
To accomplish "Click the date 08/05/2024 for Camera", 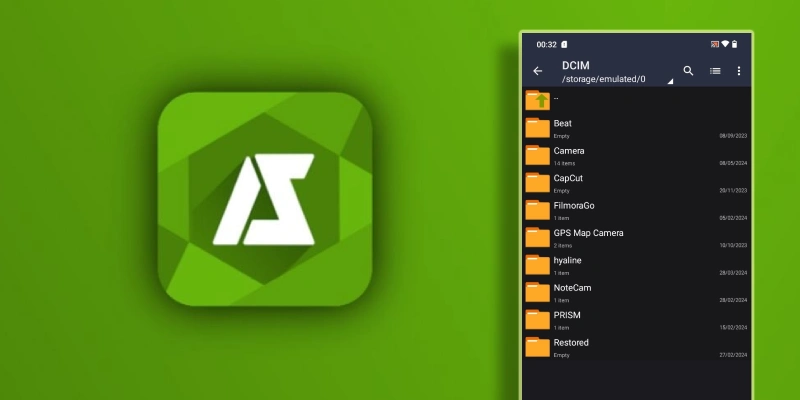I will [733, 163].
